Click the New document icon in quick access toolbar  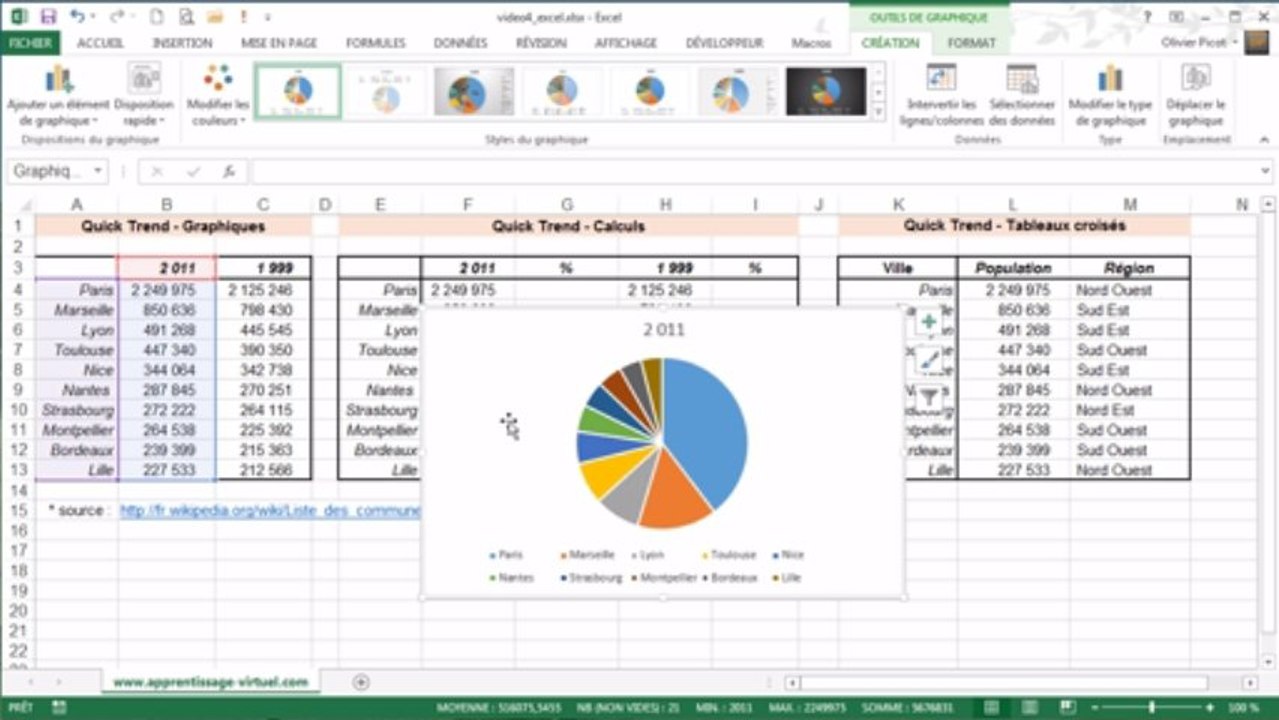(x=157, y=17)
